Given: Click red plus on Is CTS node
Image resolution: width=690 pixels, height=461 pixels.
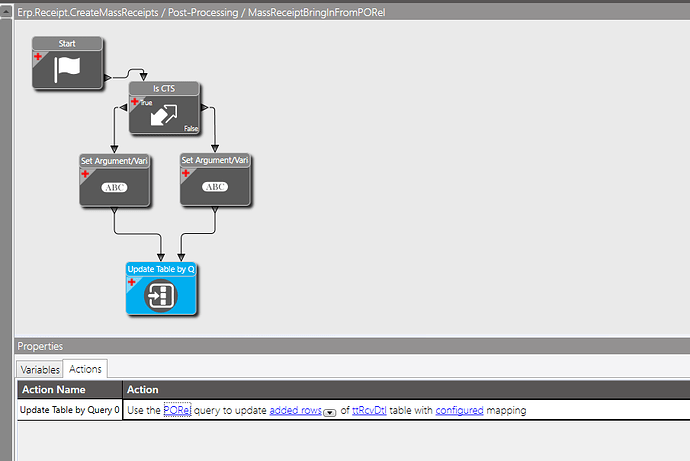Looking at the screenshot, I should (x=135, y=101).
